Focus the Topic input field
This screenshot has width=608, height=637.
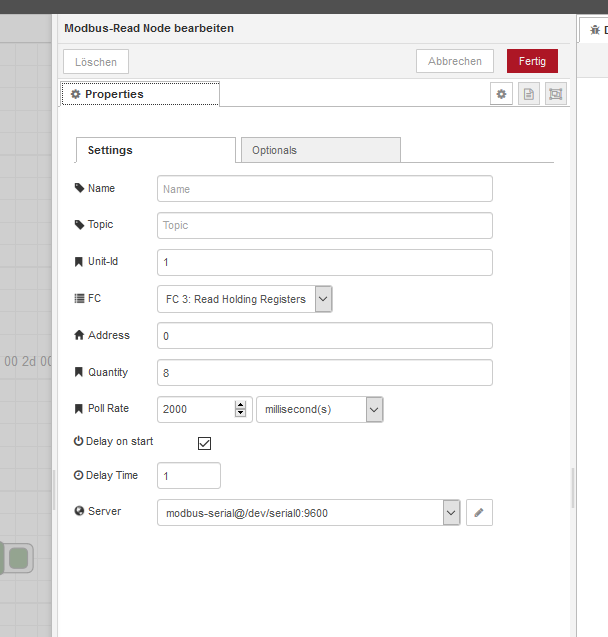(325, 225)
